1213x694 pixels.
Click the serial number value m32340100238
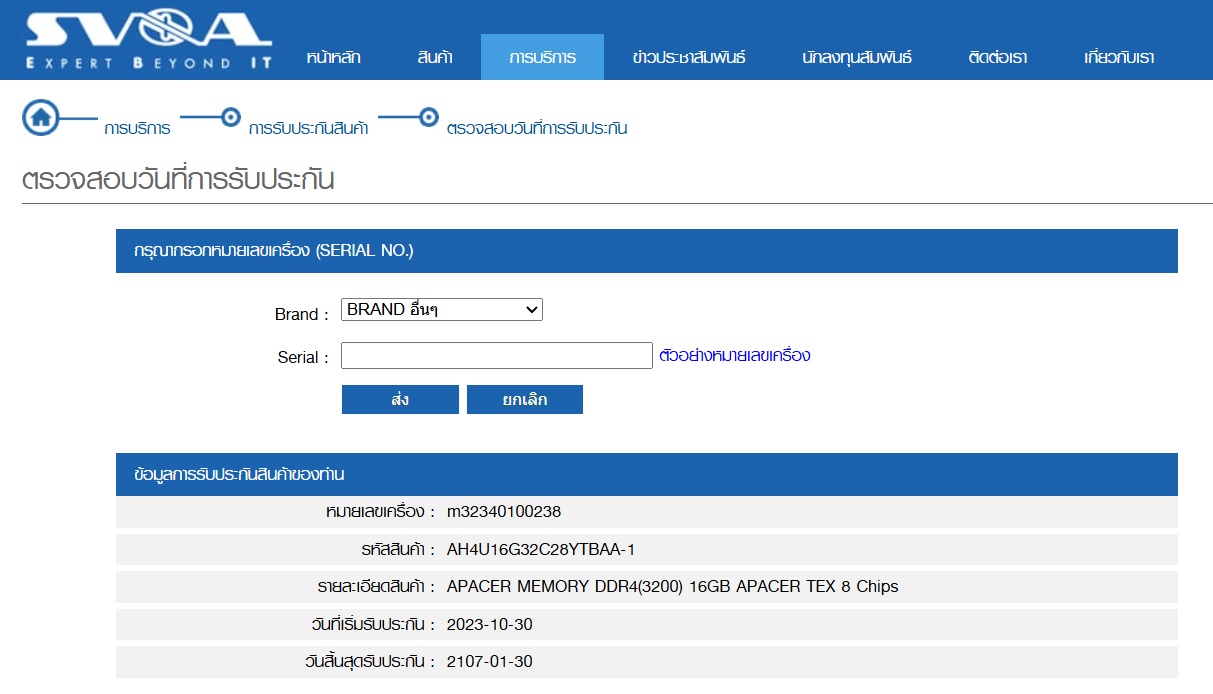click(504, 512)
